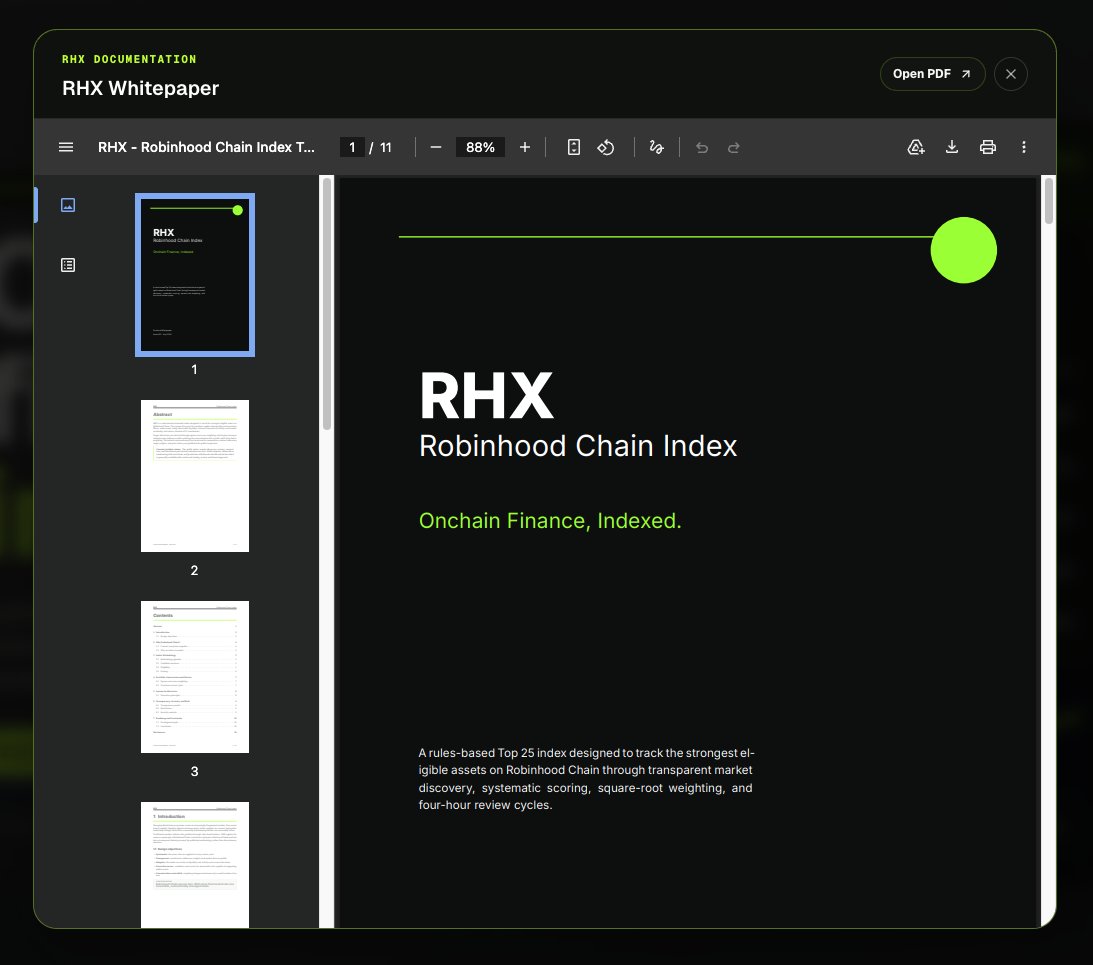
Task: Click the 'RHX DOCUMENTATION' label
Action: 129,59
